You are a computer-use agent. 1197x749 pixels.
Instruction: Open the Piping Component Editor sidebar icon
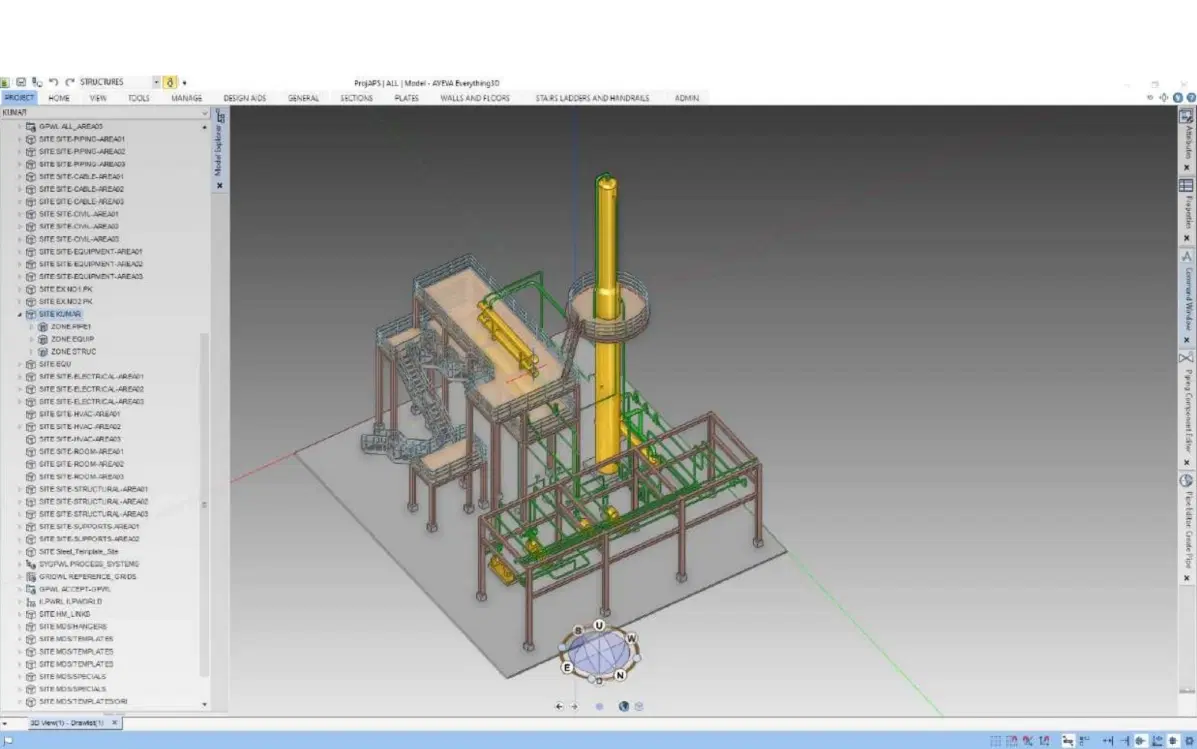tap(1186, 358)
